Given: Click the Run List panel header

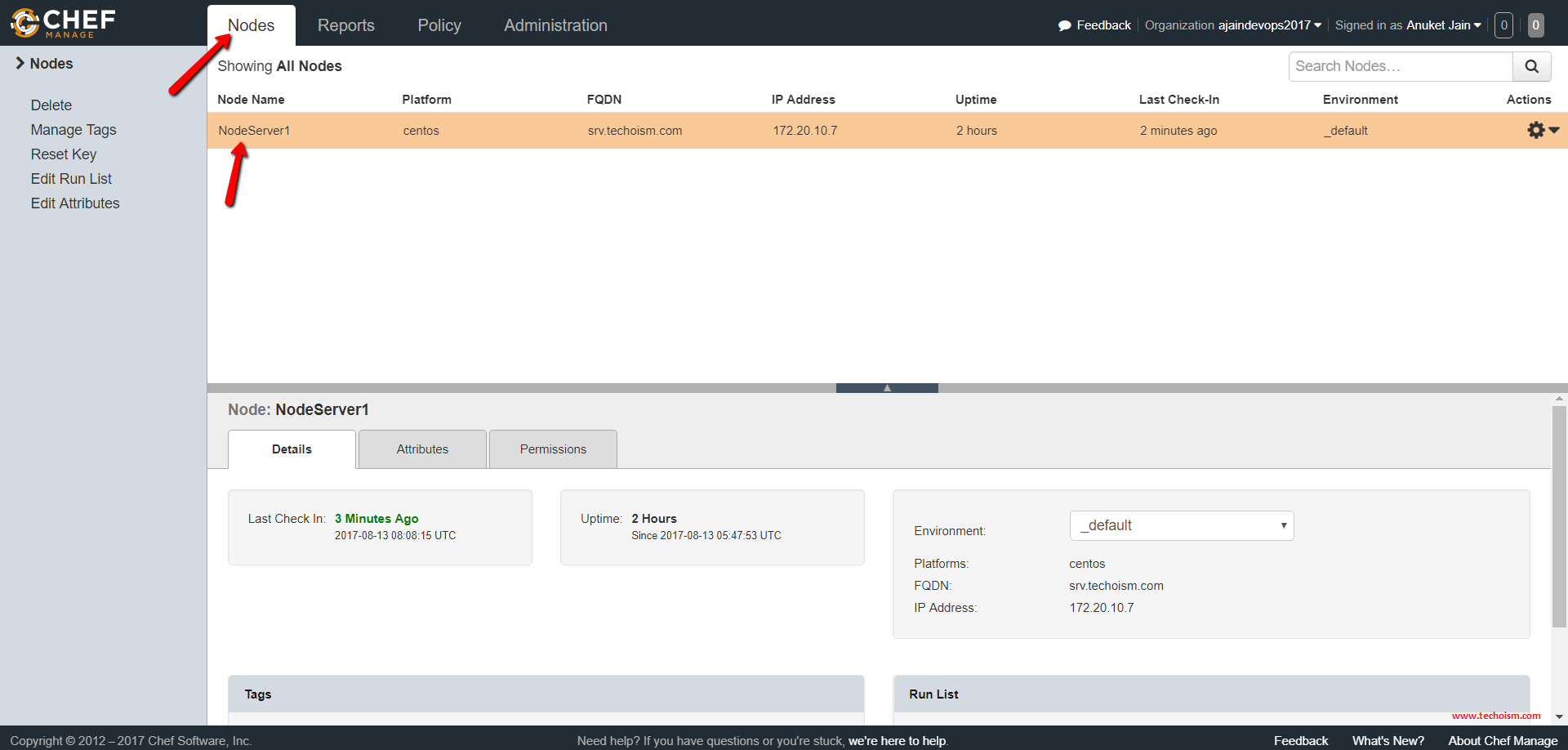Looking at the screenshot, I should coord(1211,694).
